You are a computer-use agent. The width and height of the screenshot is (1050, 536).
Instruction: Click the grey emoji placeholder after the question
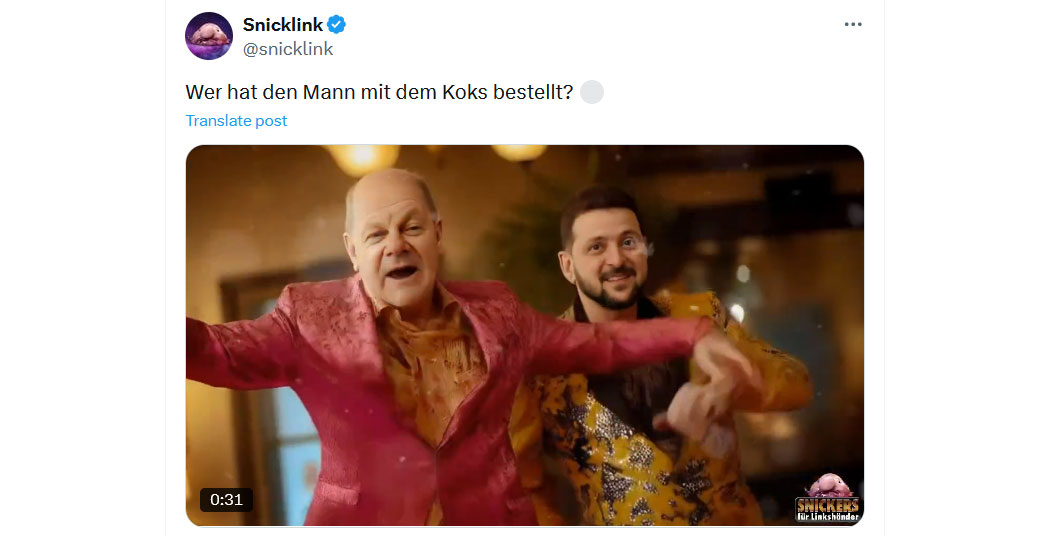[591, 92]
